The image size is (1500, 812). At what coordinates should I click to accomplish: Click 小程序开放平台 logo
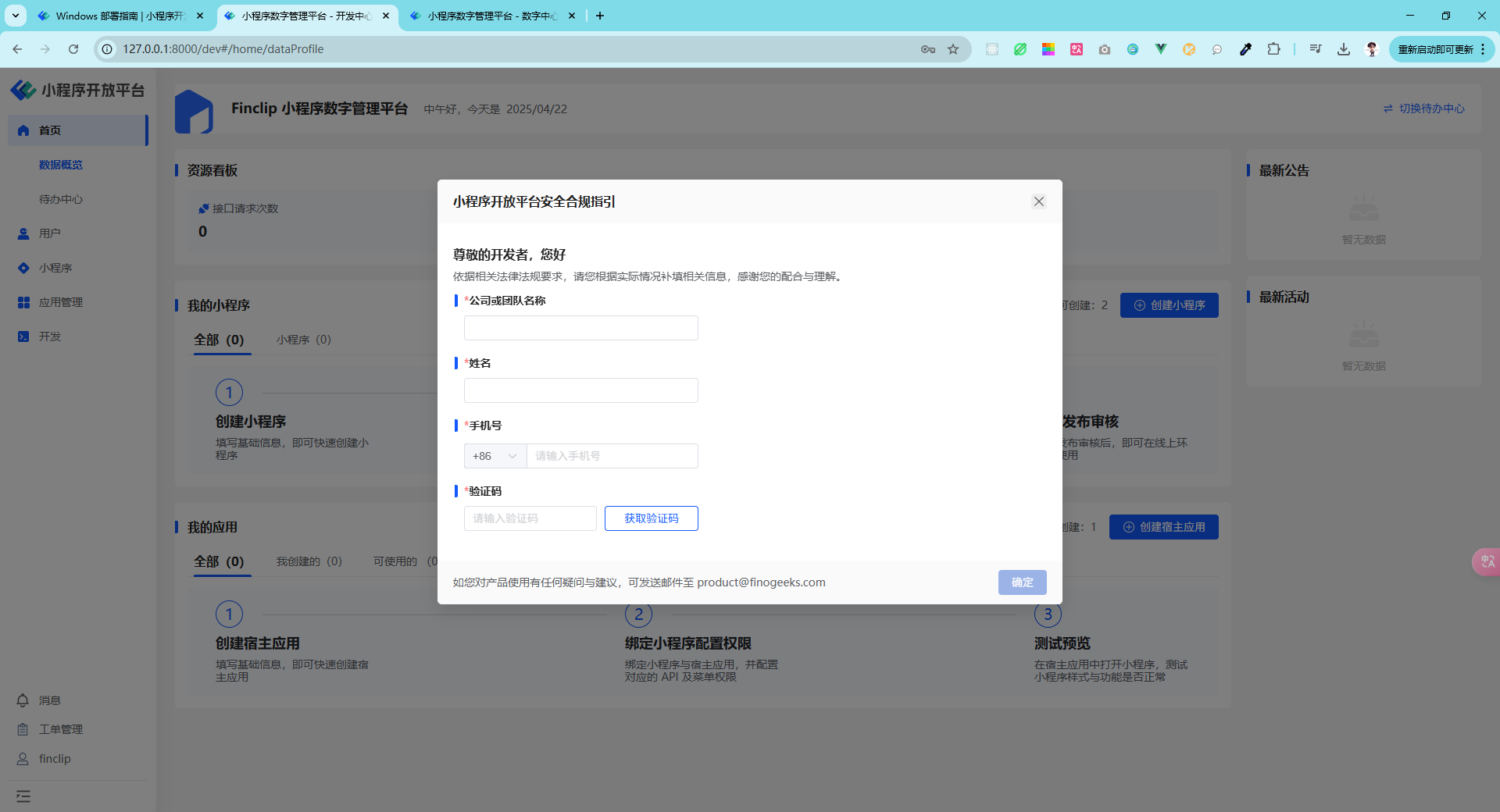click(77, 91)
